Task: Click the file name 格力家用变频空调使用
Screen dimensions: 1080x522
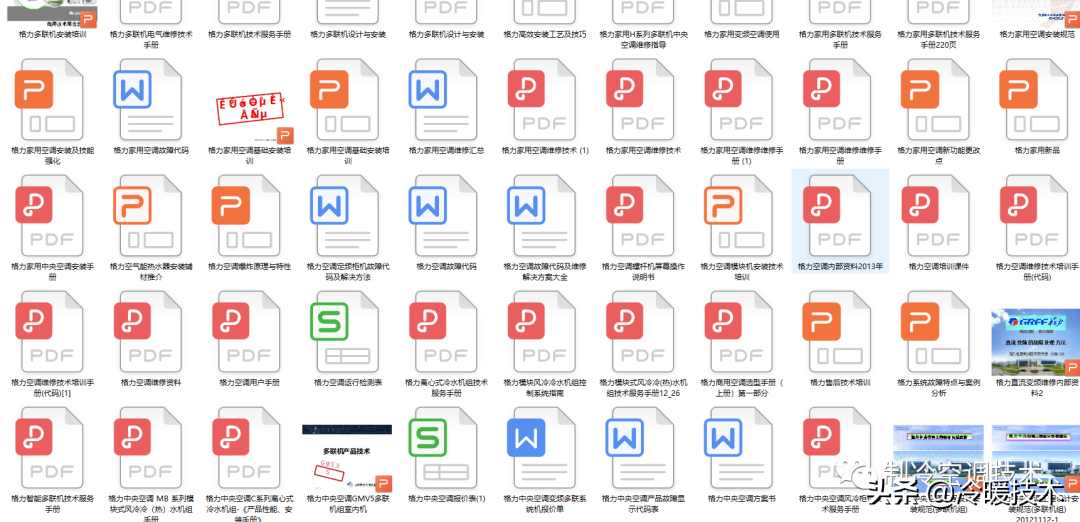Action: coord(742,34)
